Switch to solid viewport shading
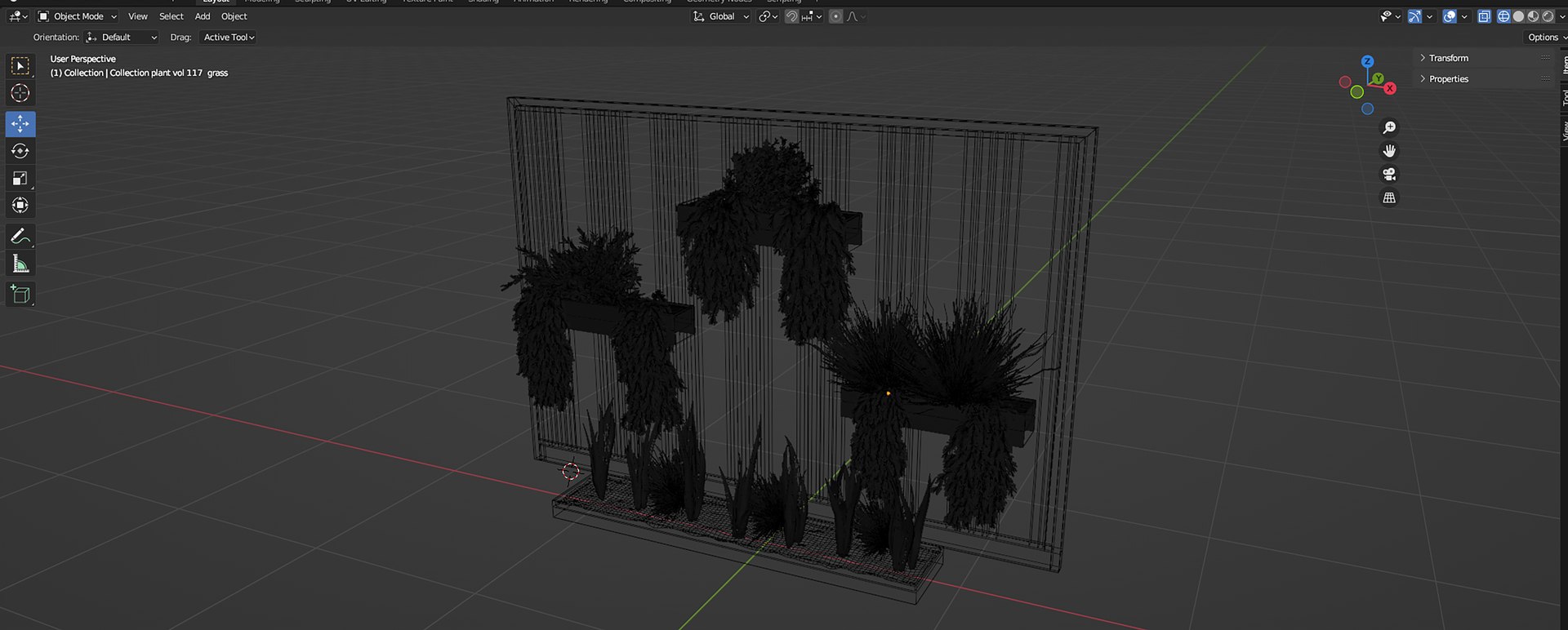 (x=1518, y=16)
